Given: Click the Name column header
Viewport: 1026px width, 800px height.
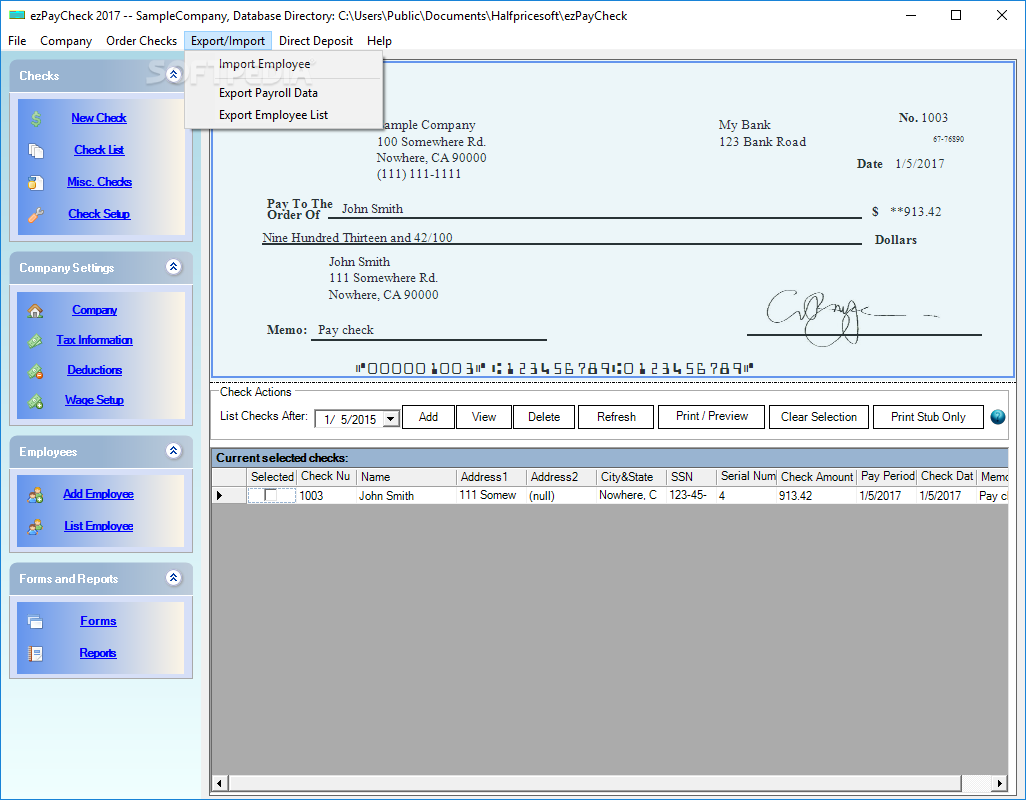Looking at the screenshot, I should [406, 477].
